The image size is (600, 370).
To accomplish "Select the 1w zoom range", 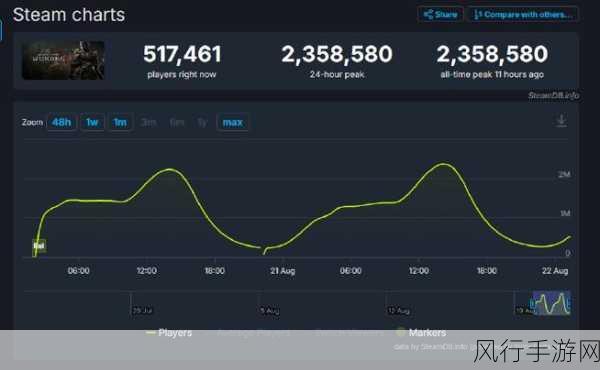I will coord(92,122).
